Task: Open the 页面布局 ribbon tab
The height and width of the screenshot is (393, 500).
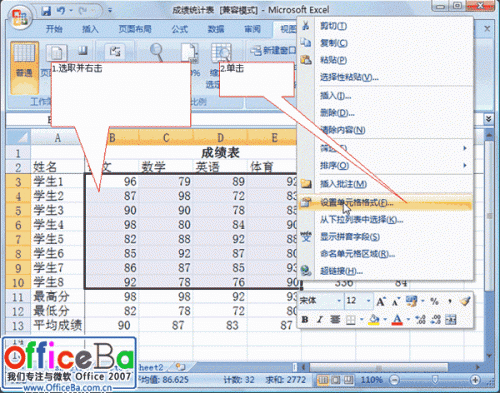Action: (135, 29)
